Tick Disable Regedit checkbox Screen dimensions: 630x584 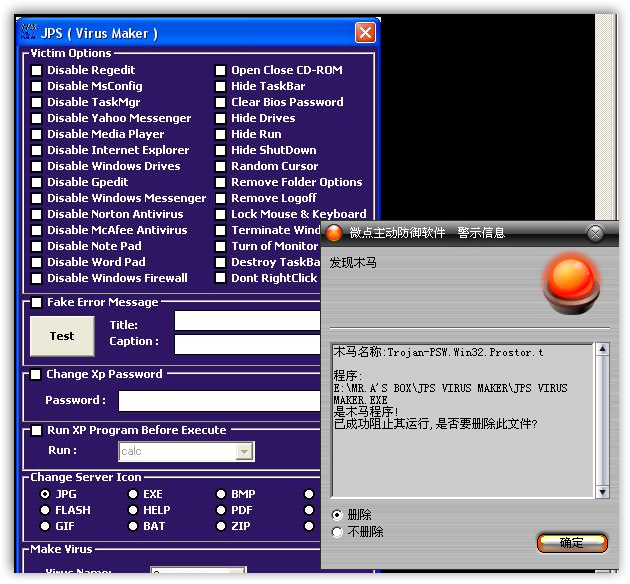click(37, 70)
